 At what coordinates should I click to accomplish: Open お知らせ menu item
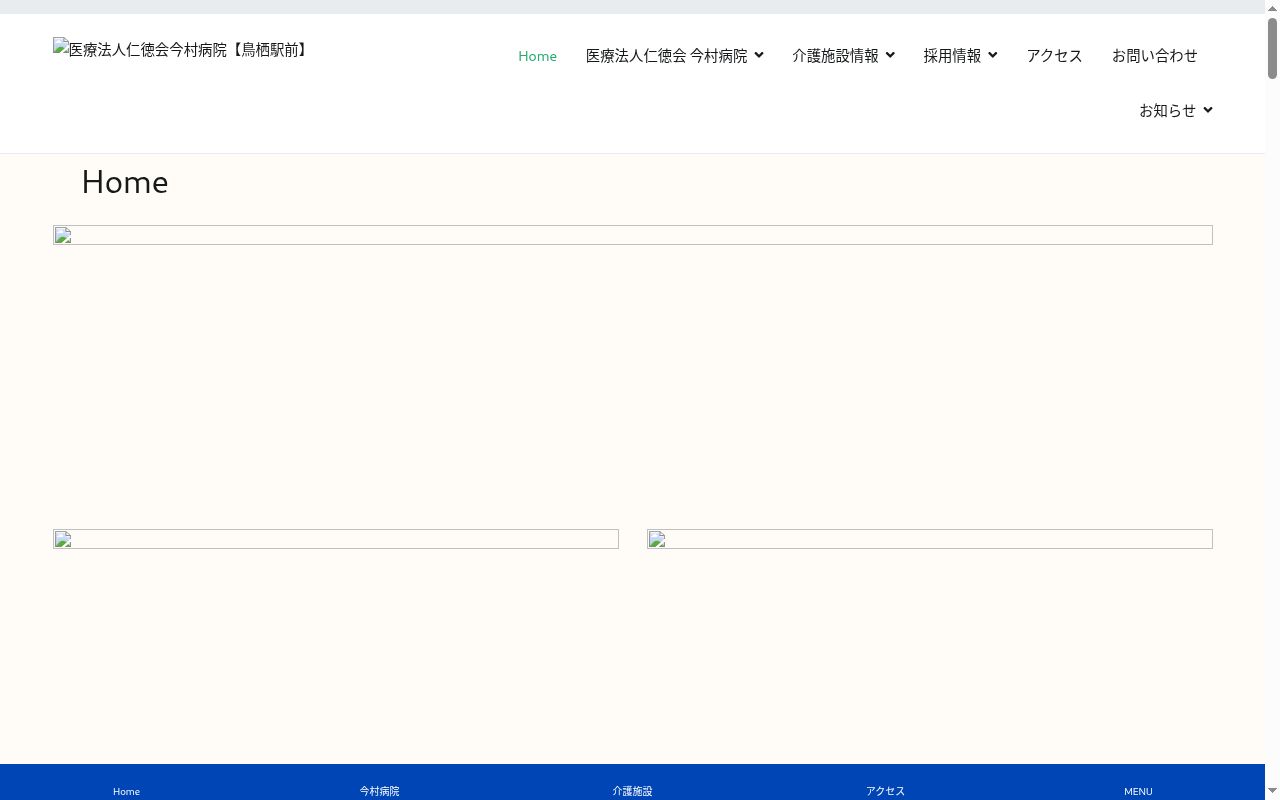[x=1167, y=111]
